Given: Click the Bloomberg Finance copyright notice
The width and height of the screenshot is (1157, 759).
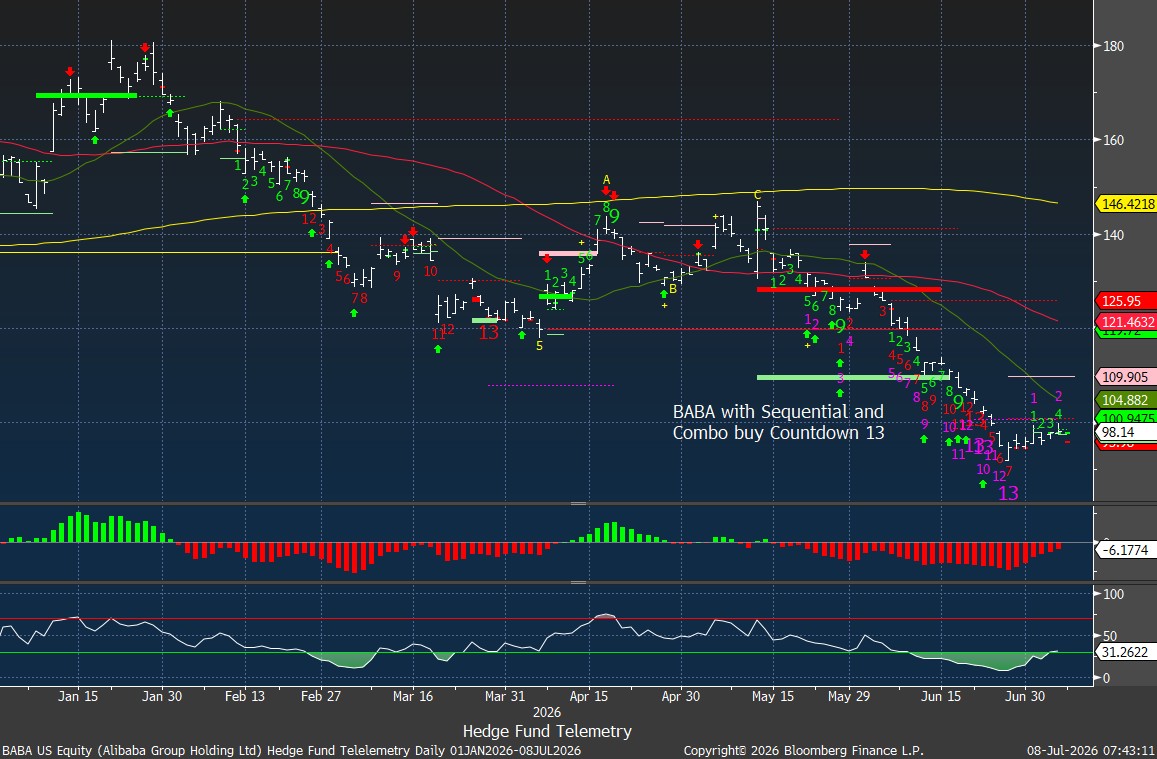Looking at the screenshot, I should point(804,751).
